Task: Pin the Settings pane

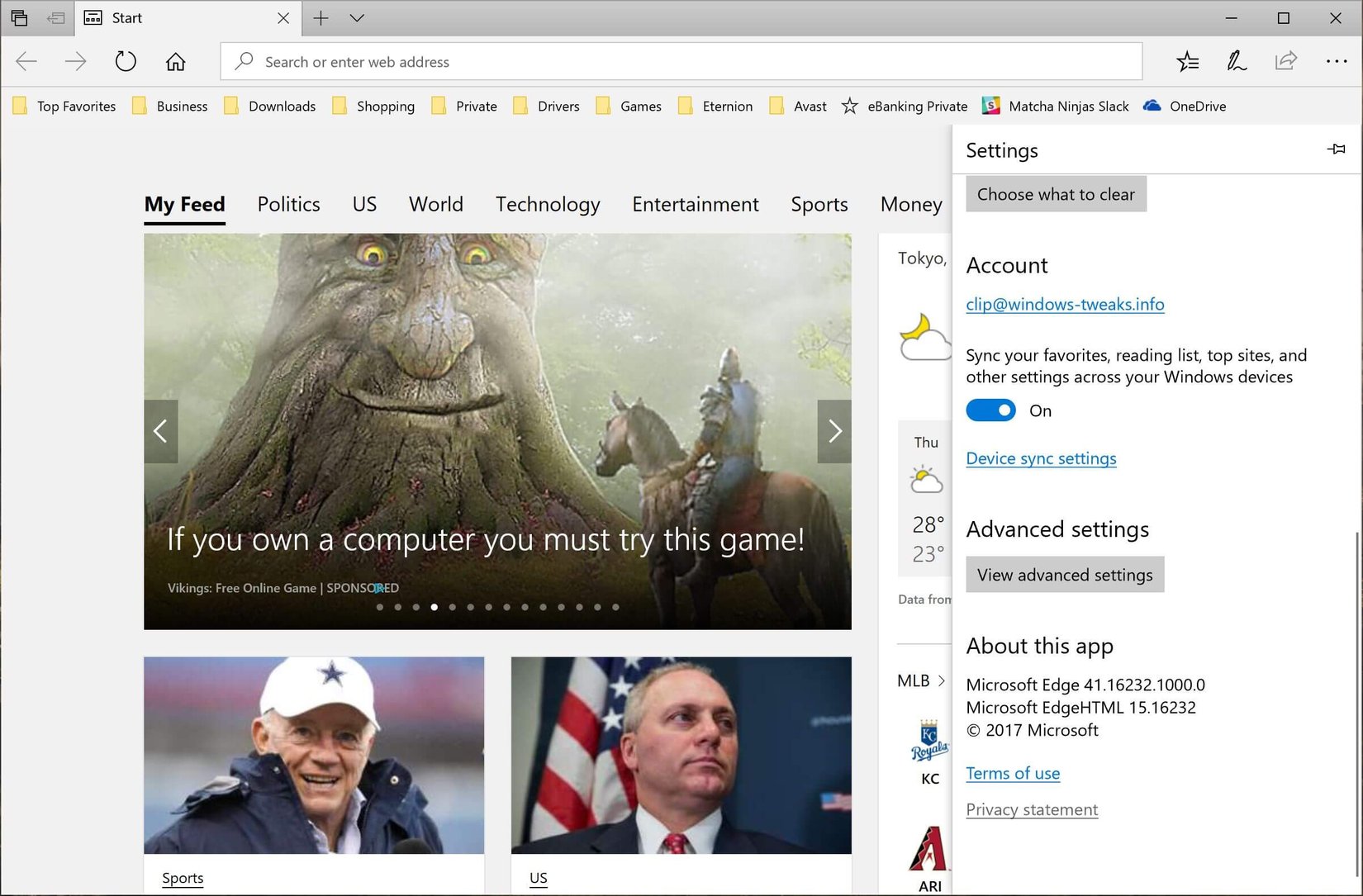Action: click(x=1336, y=149)
